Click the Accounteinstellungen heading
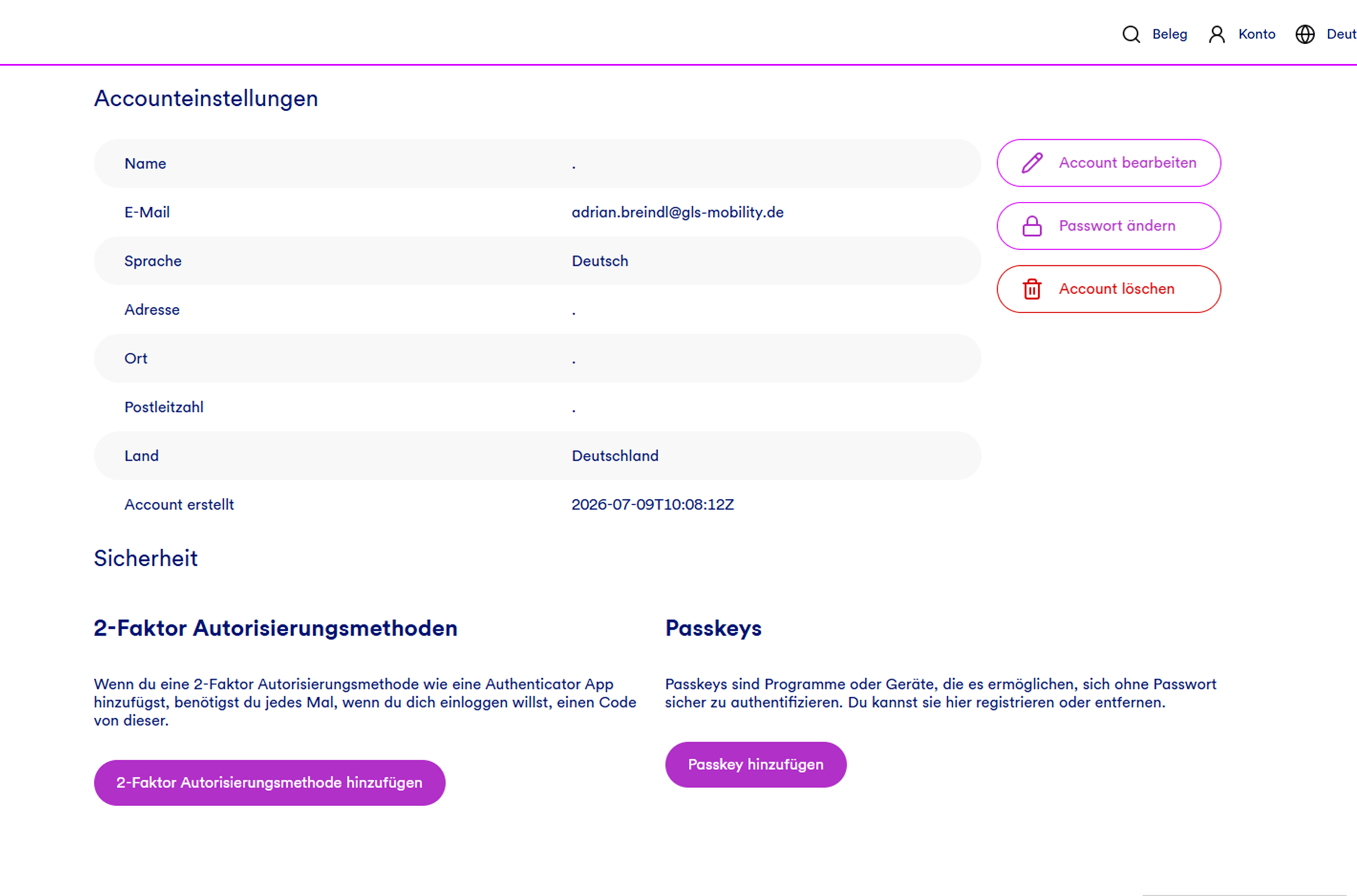The width and height of the screenshot is (1357, 896). pos(206,98)
